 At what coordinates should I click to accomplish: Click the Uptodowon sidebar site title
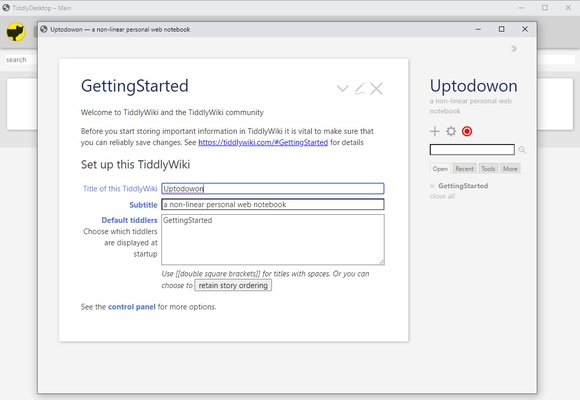[x=473, y=86]
